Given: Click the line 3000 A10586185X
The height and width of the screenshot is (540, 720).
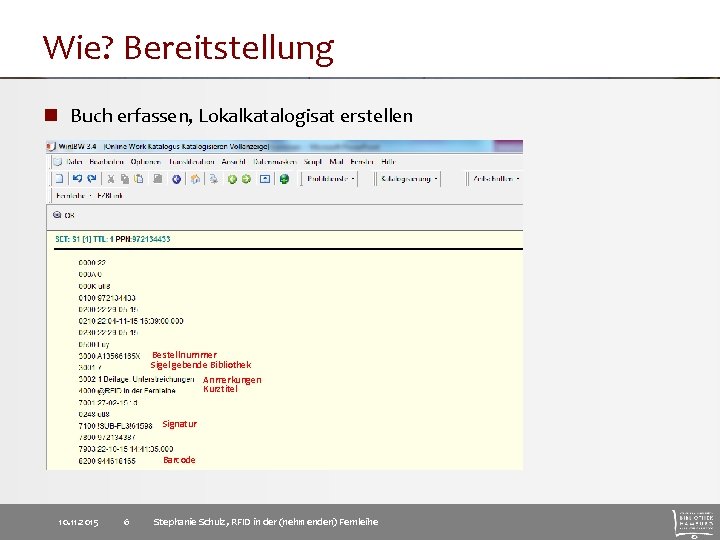Looking at the screenshot, I should 109,356.
